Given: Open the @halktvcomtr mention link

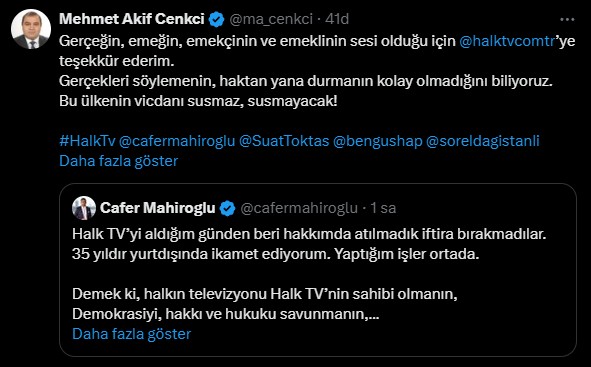Looking at the screenshot, I should pos(507,41).
